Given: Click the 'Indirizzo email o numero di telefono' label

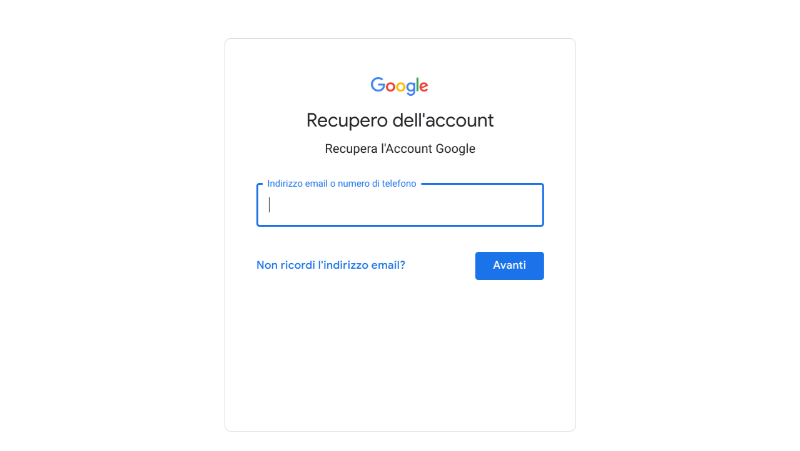Looking at the screenshot, I should click(x=341, y=184).
